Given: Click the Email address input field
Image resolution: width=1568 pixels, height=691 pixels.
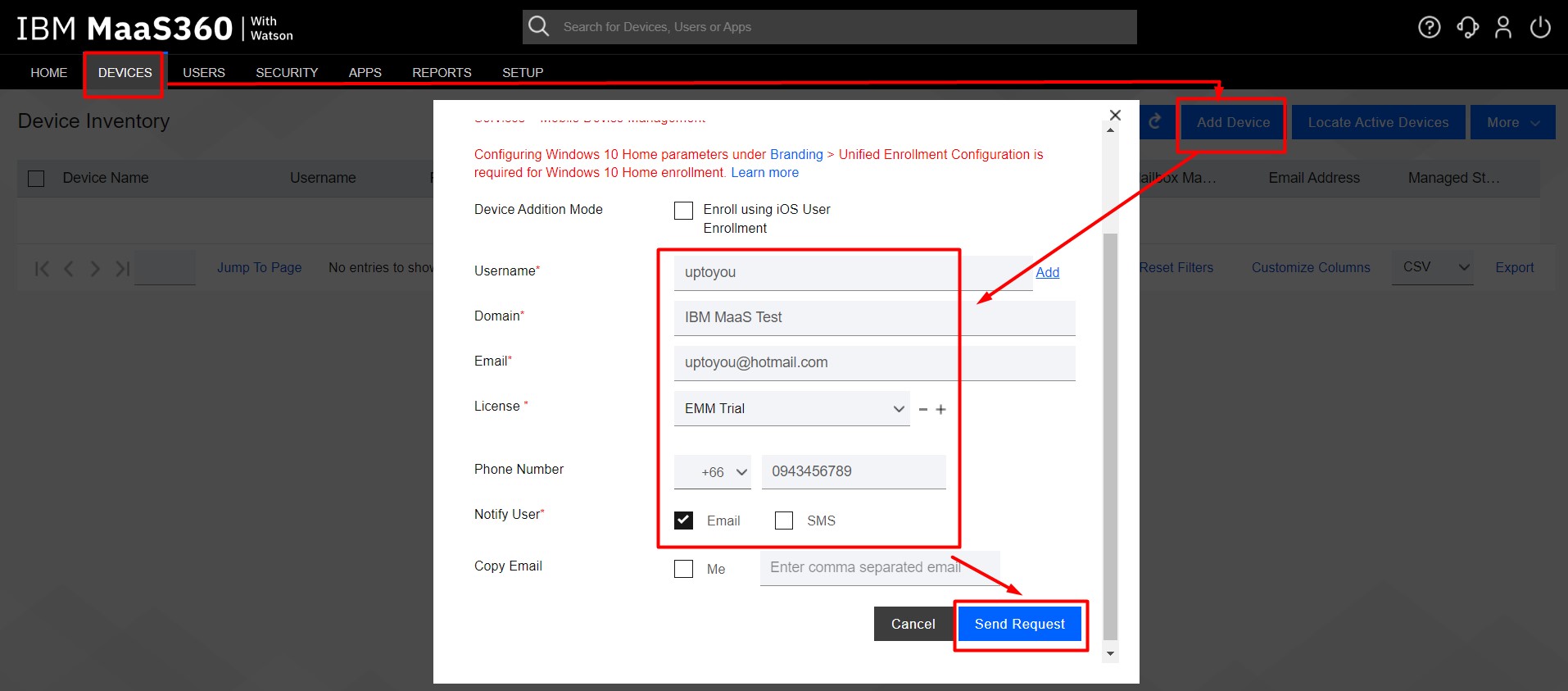Looking at the screenshot, I should click(874, 362).
